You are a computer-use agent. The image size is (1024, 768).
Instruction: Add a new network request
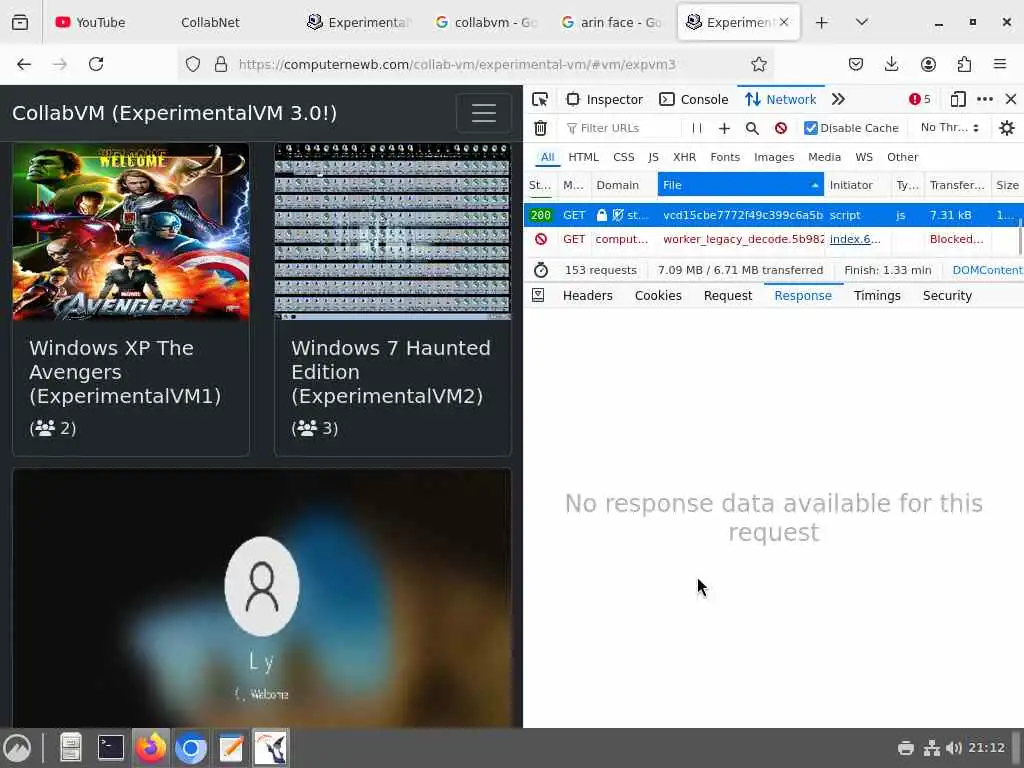point(724,128)
